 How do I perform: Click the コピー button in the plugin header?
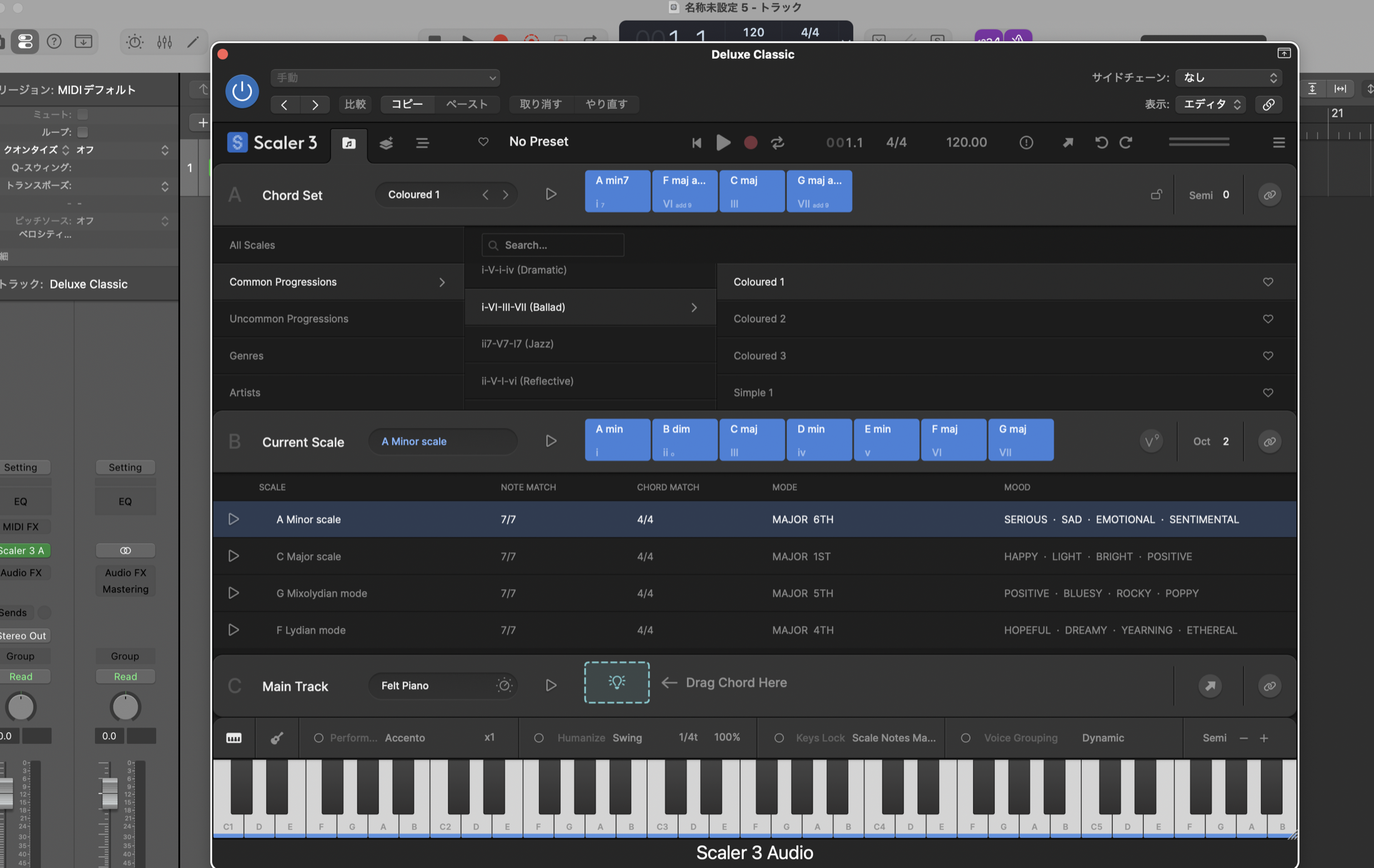coord(407,104)
